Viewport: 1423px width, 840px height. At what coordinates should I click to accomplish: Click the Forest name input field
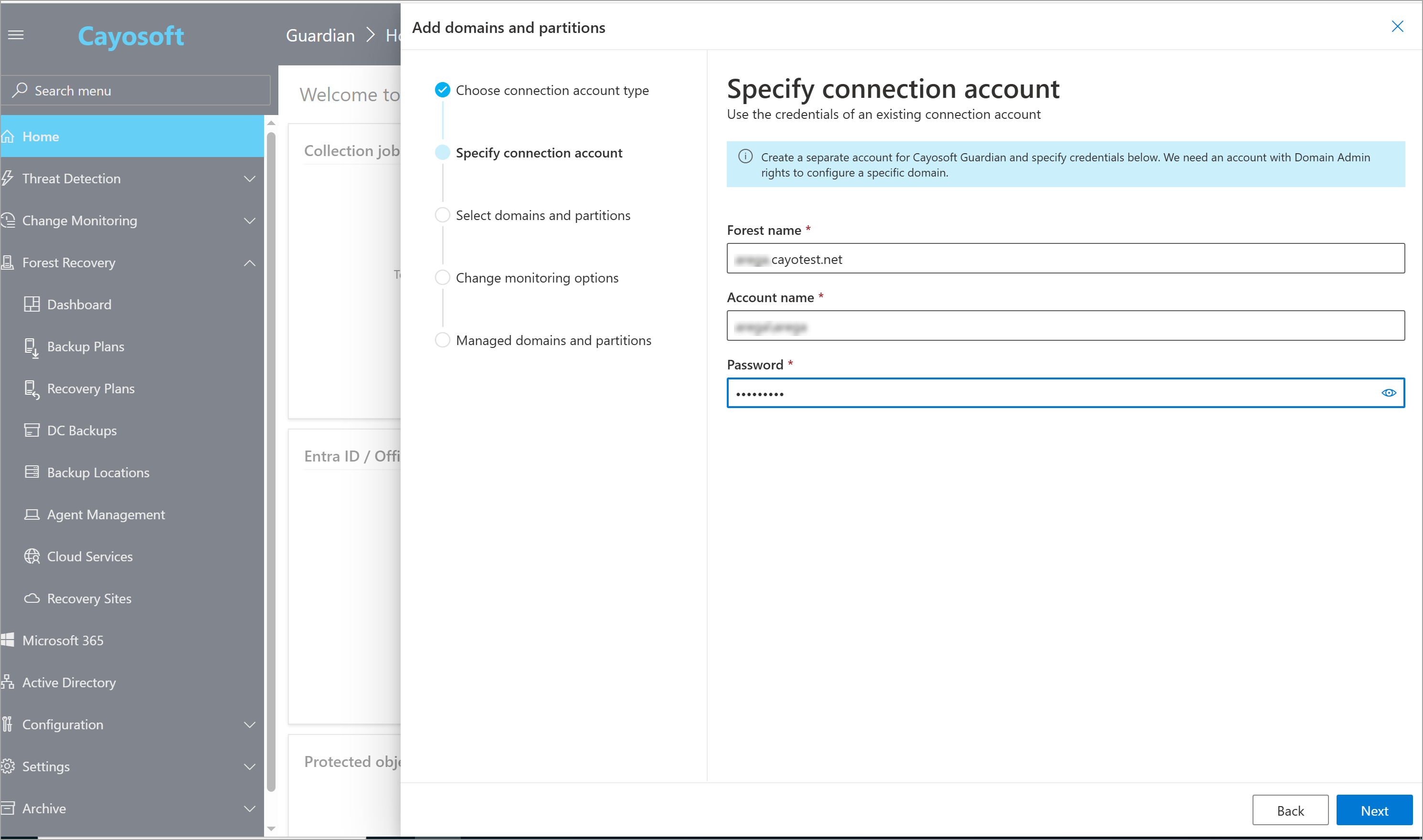coord(1064,259)
